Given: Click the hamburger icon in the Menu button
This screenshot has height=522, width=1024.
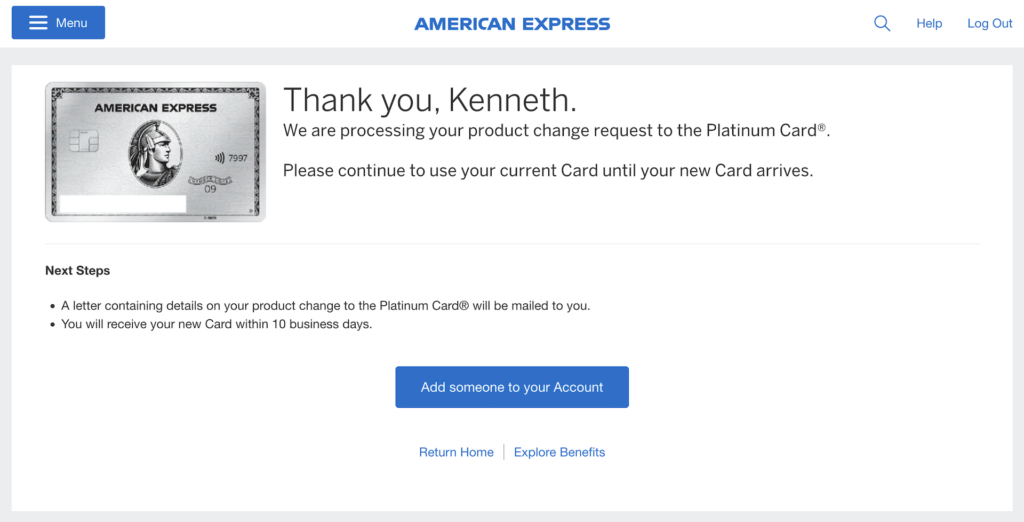Looking at the screenshot, I should tap(39, 23).
